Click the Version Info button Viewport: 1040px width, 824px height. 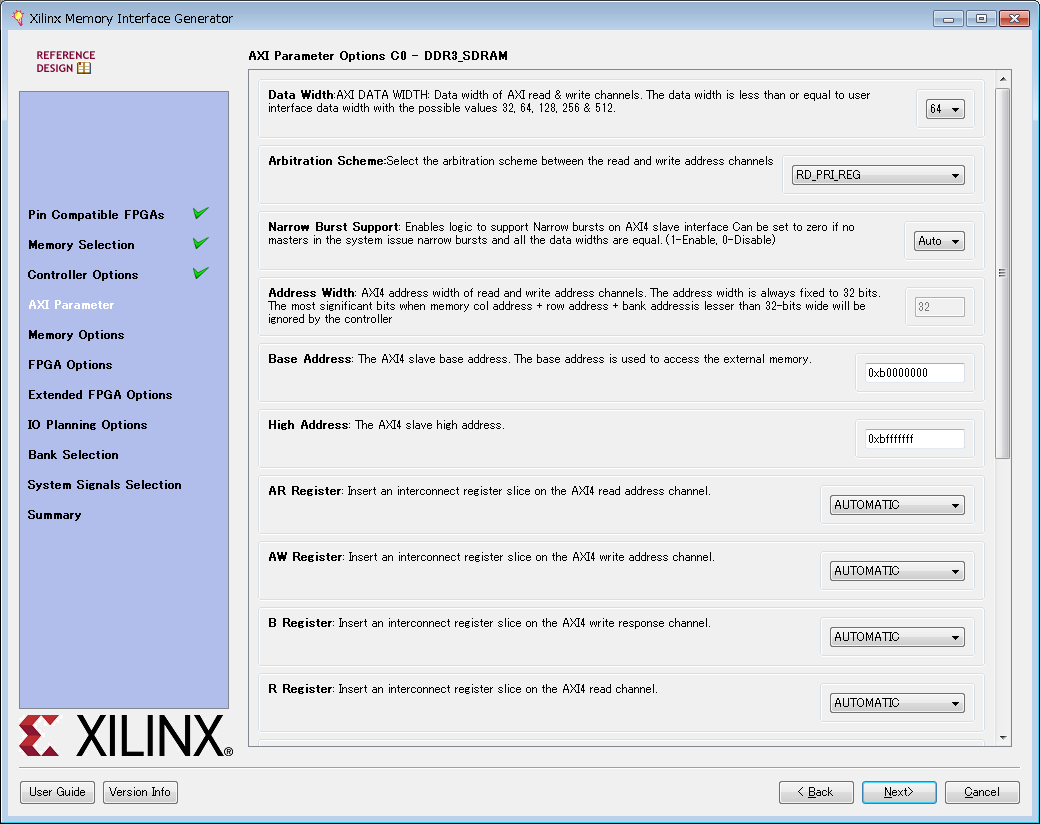click(140, 792)
